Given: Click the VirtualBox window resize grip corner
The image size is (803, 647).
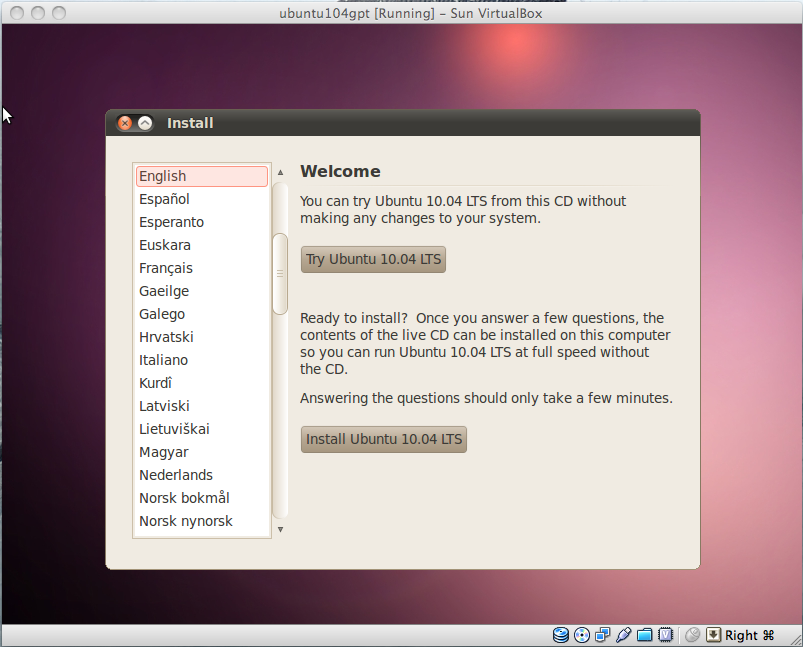Looking at the screenshot, I should click(x=796, y=640).
